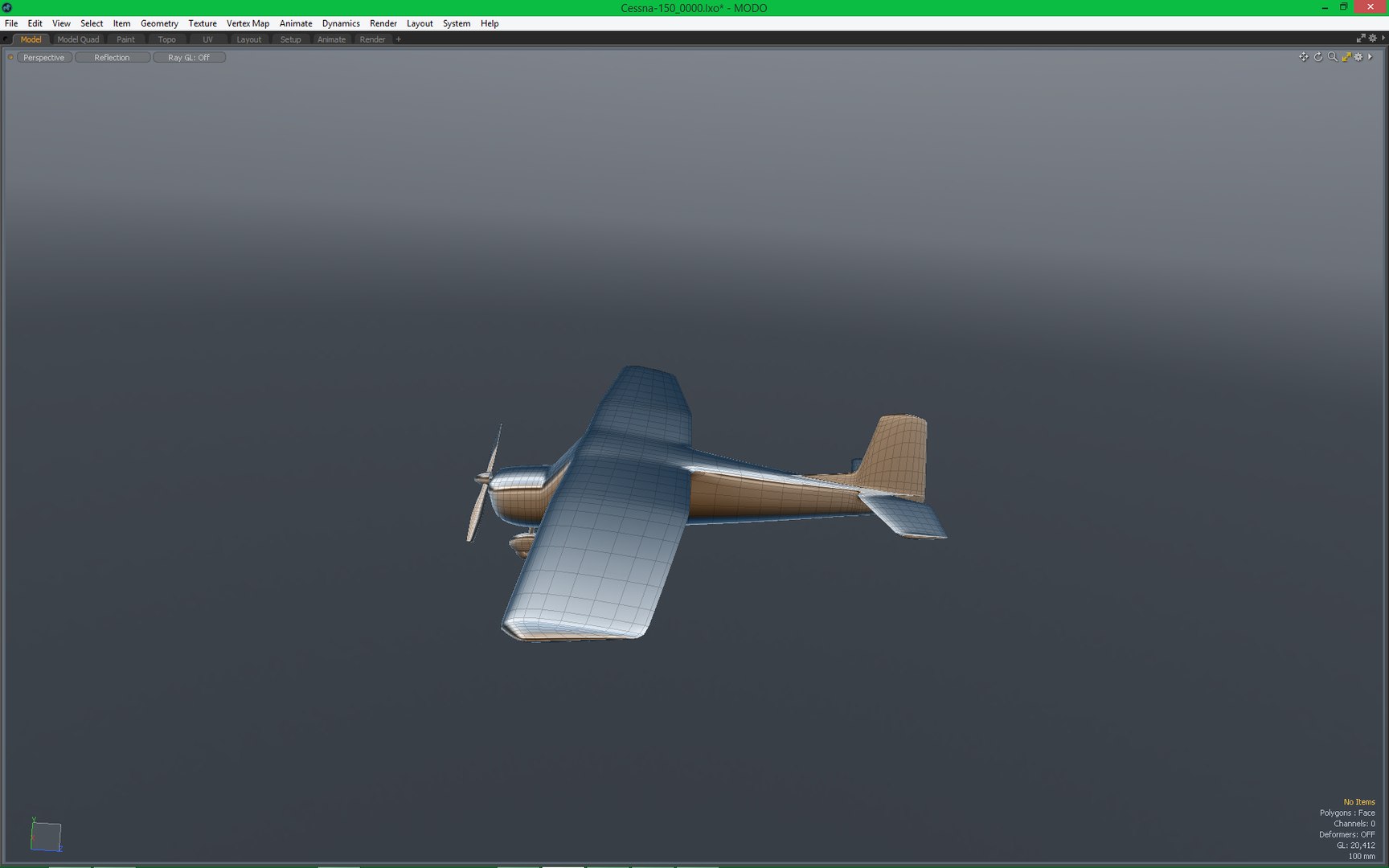Open the Reflection shading style dropdown
Viewport: 1389px width, 868px height.
[112, 58]
